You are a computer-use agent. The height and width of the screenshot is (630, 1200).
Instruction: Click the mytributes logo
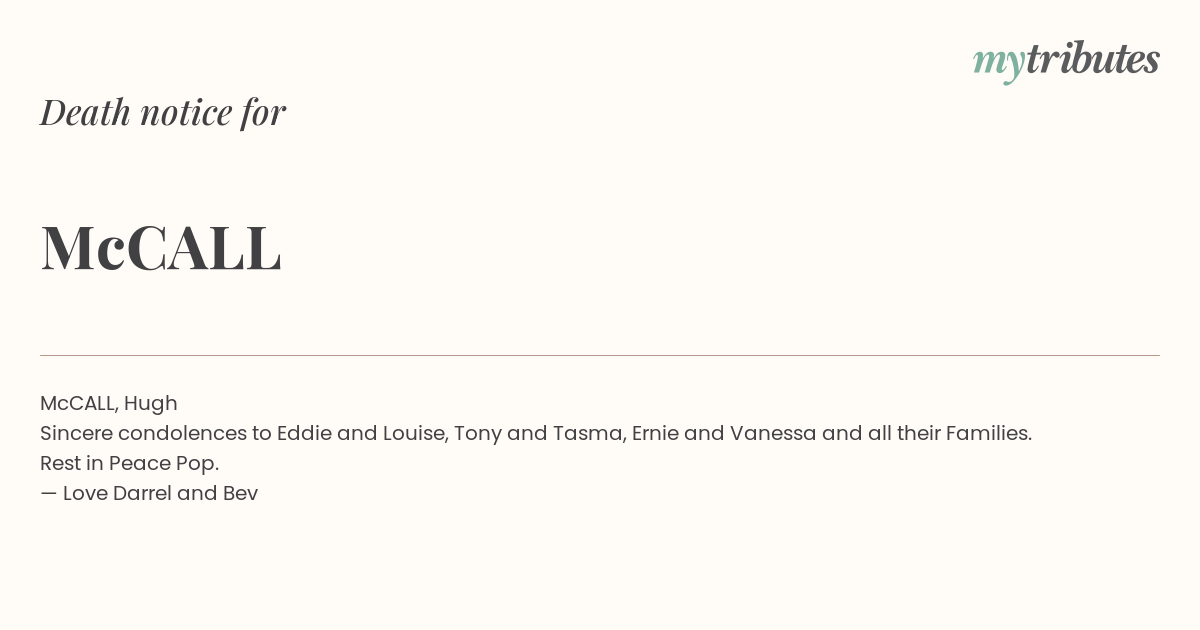pos(1066,60)
